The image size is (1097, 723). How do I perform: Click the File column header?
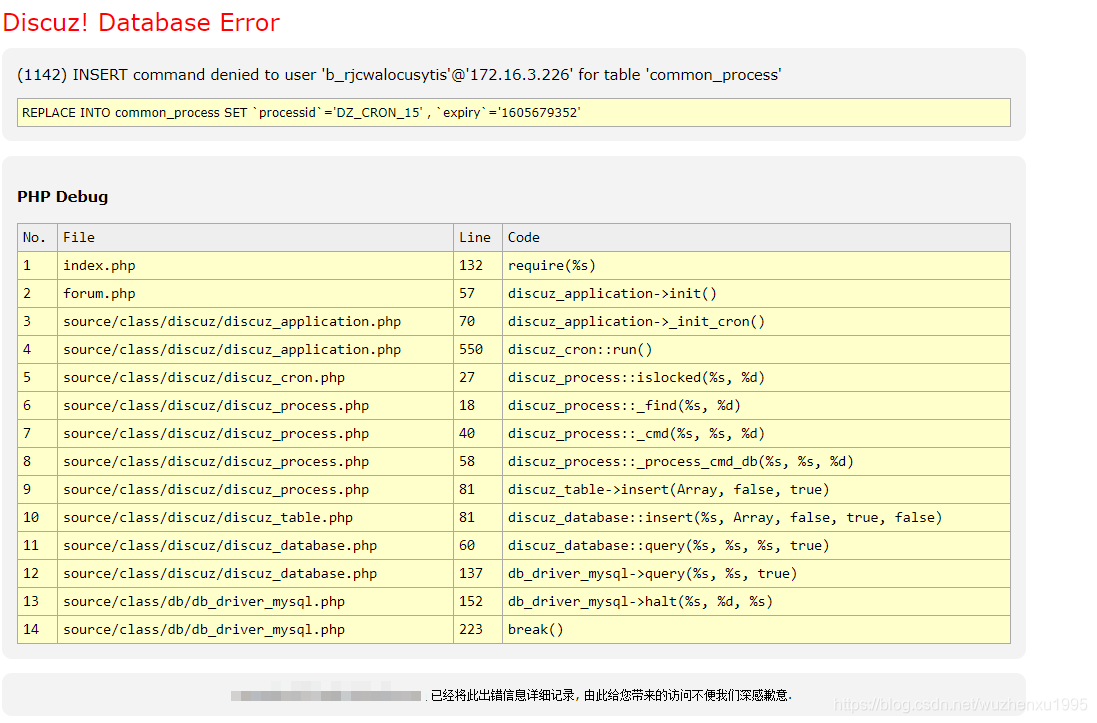(255, 238)
